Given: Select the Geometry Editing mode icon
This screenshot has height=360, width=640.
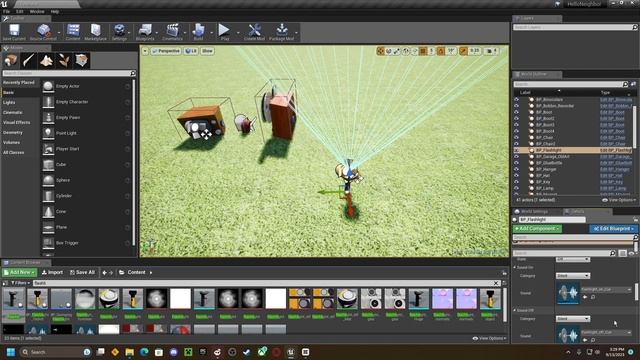Looking at the screenshot, I should (x=82, y=60).
